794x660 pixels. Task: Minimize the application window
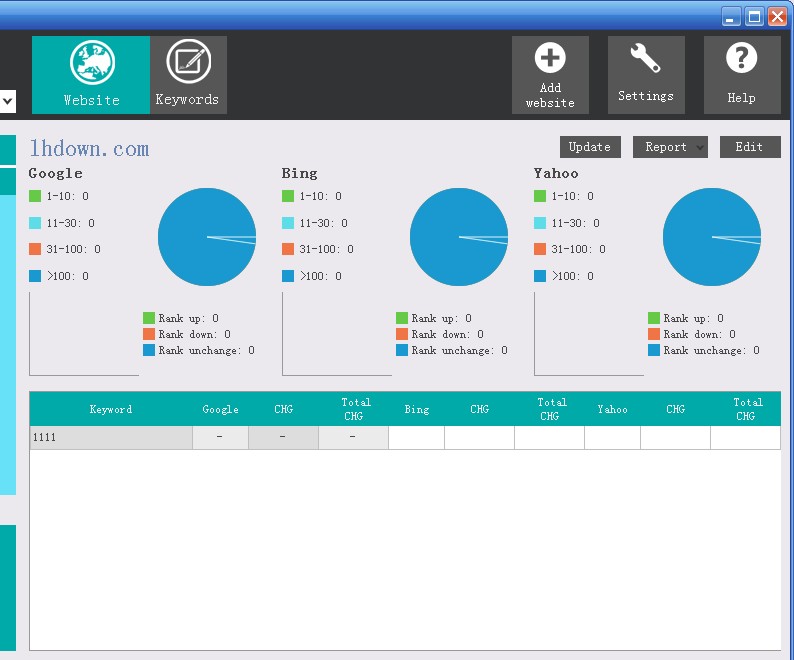730,17
